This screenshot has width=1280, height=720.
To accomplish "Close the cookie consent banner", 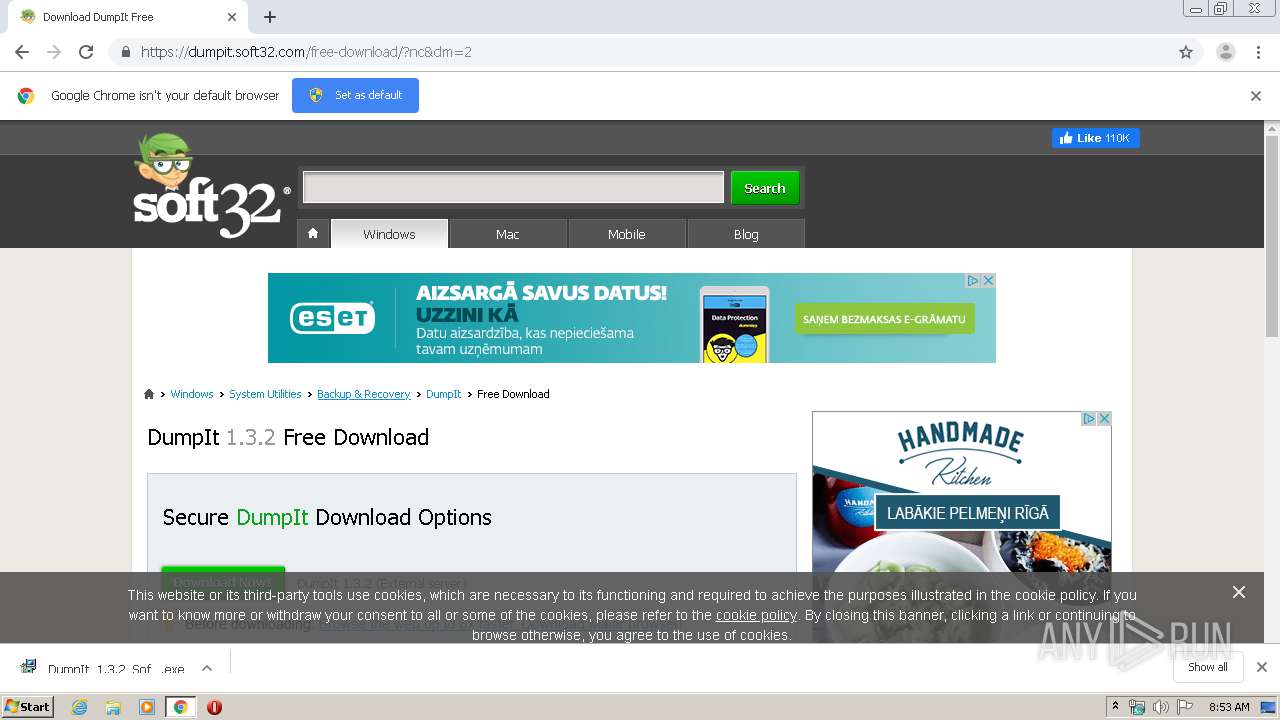I will [1239, 592].
